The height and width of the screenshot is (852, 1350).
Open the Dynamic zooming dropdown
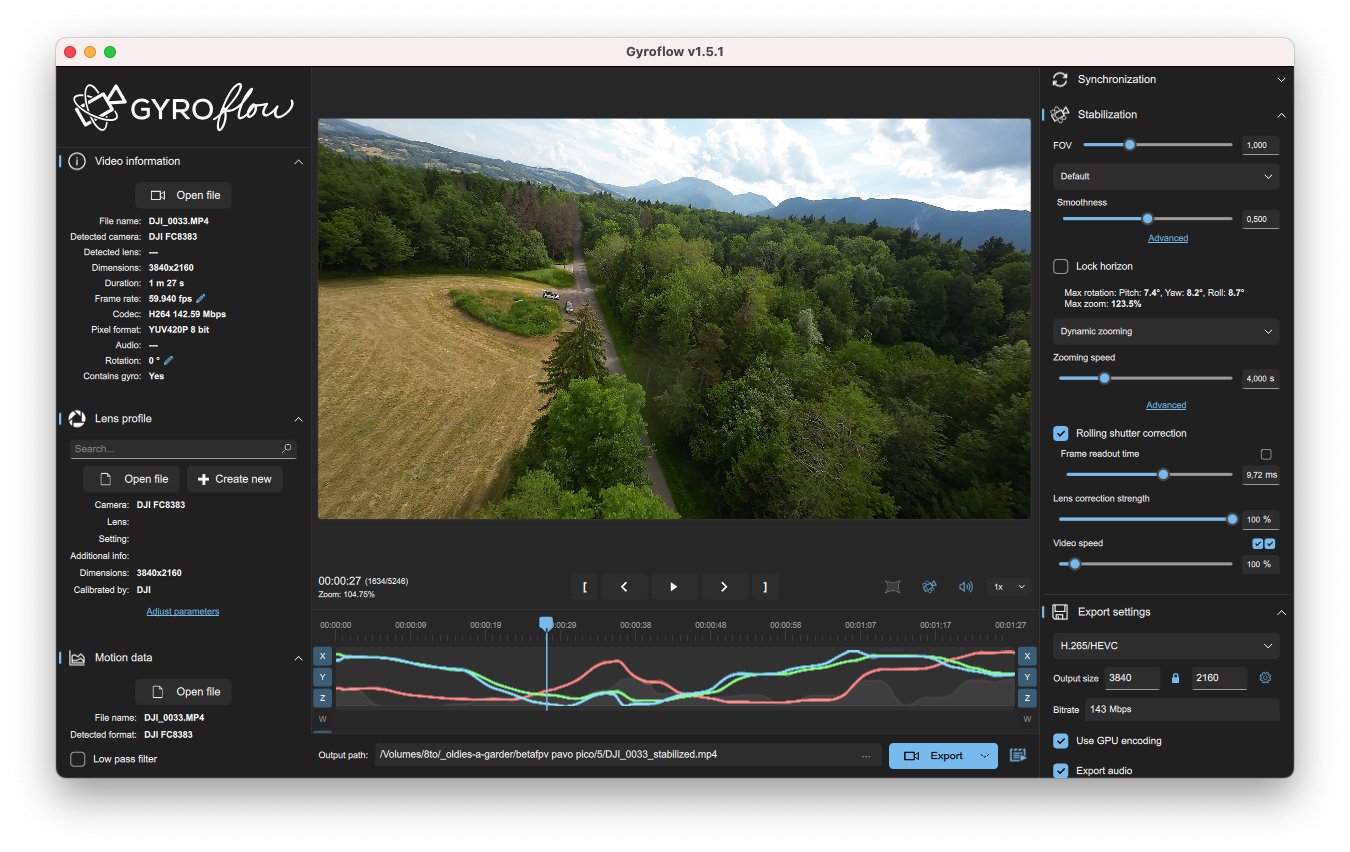tap(1166, 331)
